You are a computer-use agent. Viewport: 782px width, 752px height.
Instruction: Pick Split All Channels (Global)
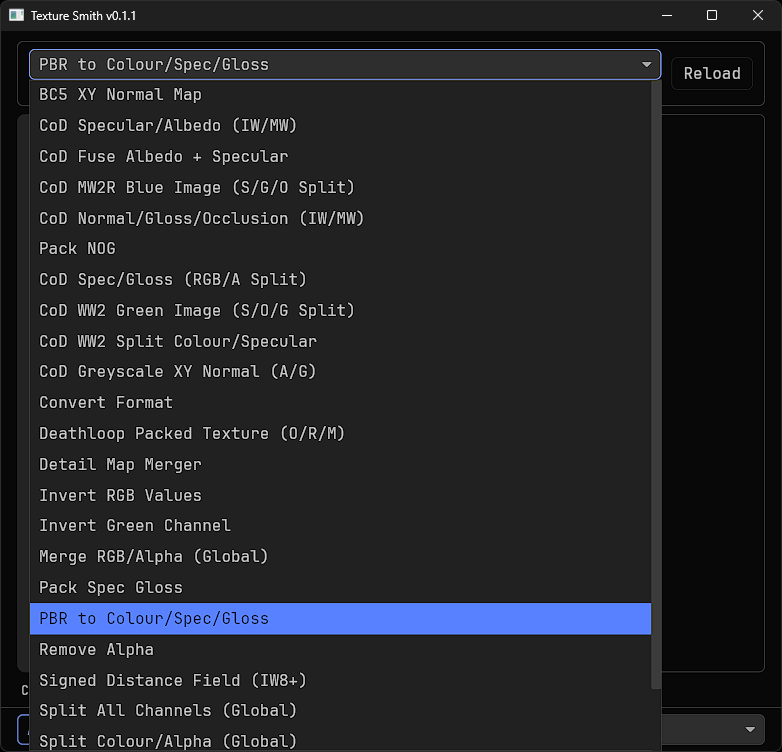coord(340,711)
